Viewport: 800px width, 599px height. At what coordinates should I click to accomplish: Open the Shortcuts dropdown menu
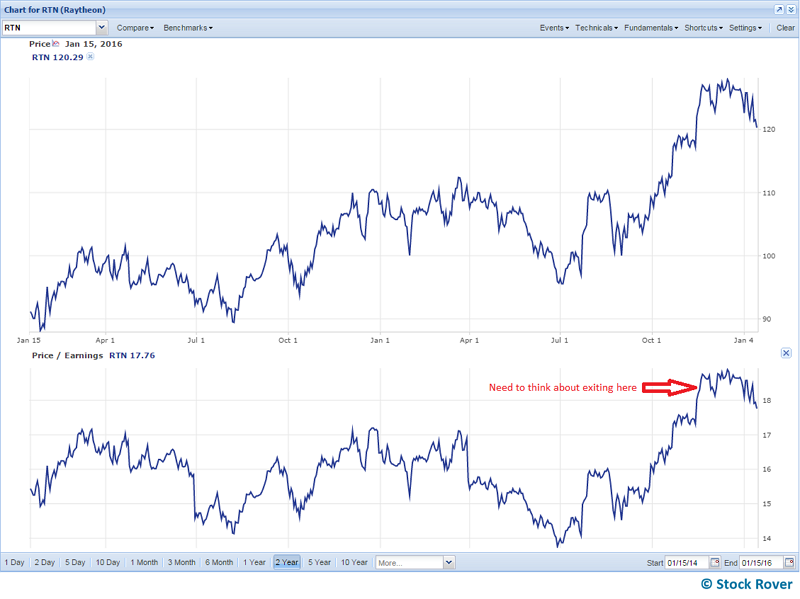(704, 28)
